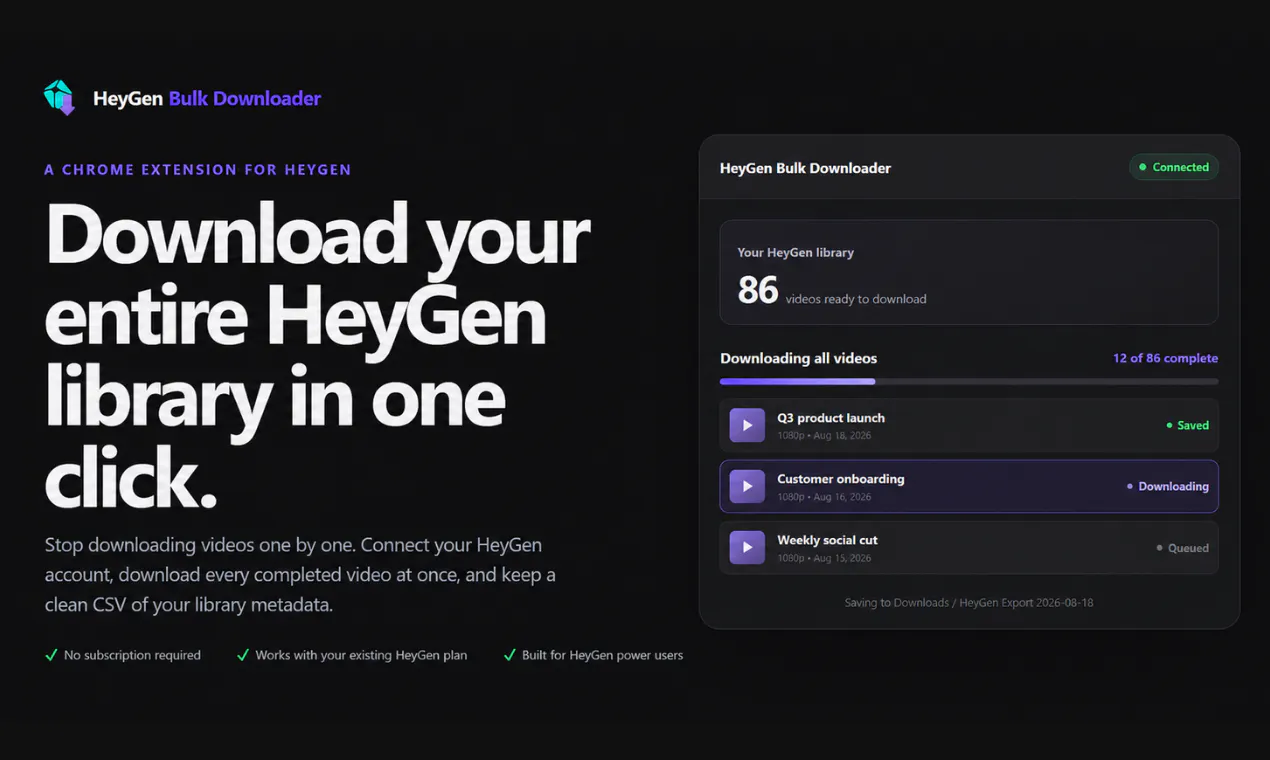Click the 86 video count number
The image size is (1270, 760).
(758, 289)
